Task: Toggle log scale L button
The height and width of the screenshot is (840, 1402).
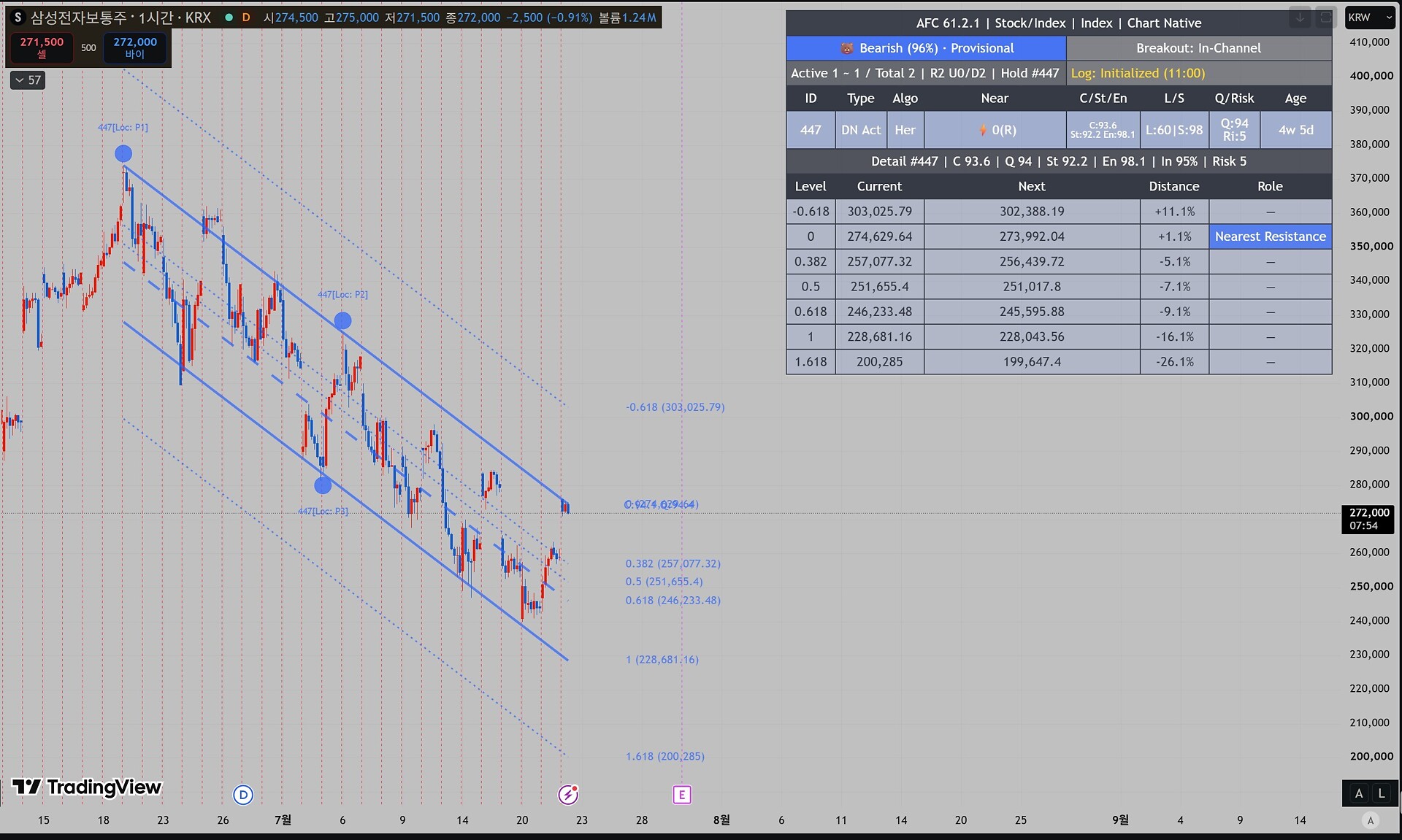Action: point(1382,793)
